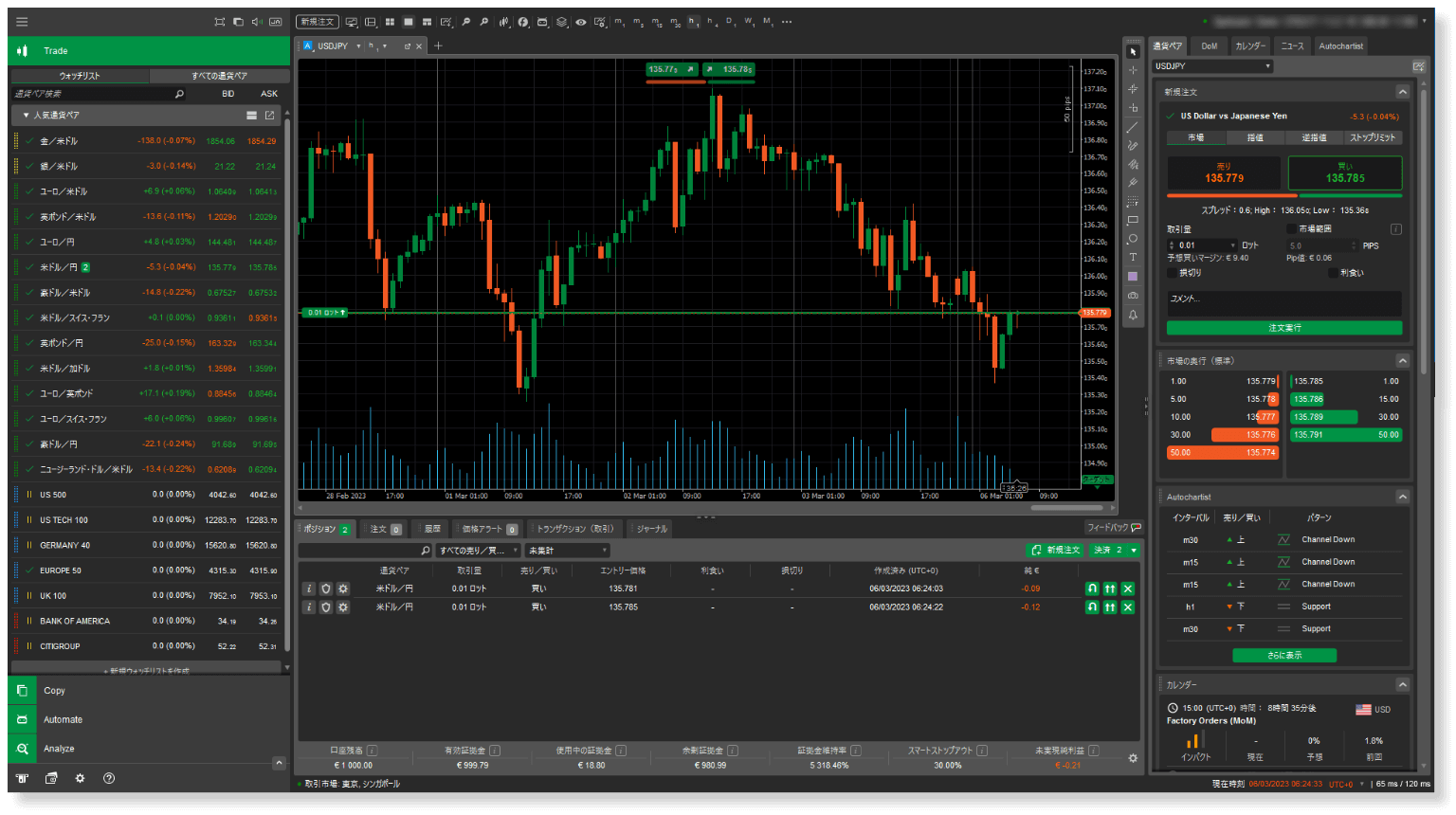Open account summary settings gear
The height and width of the screenshot is (815, 1456).
coord(1133,758)
